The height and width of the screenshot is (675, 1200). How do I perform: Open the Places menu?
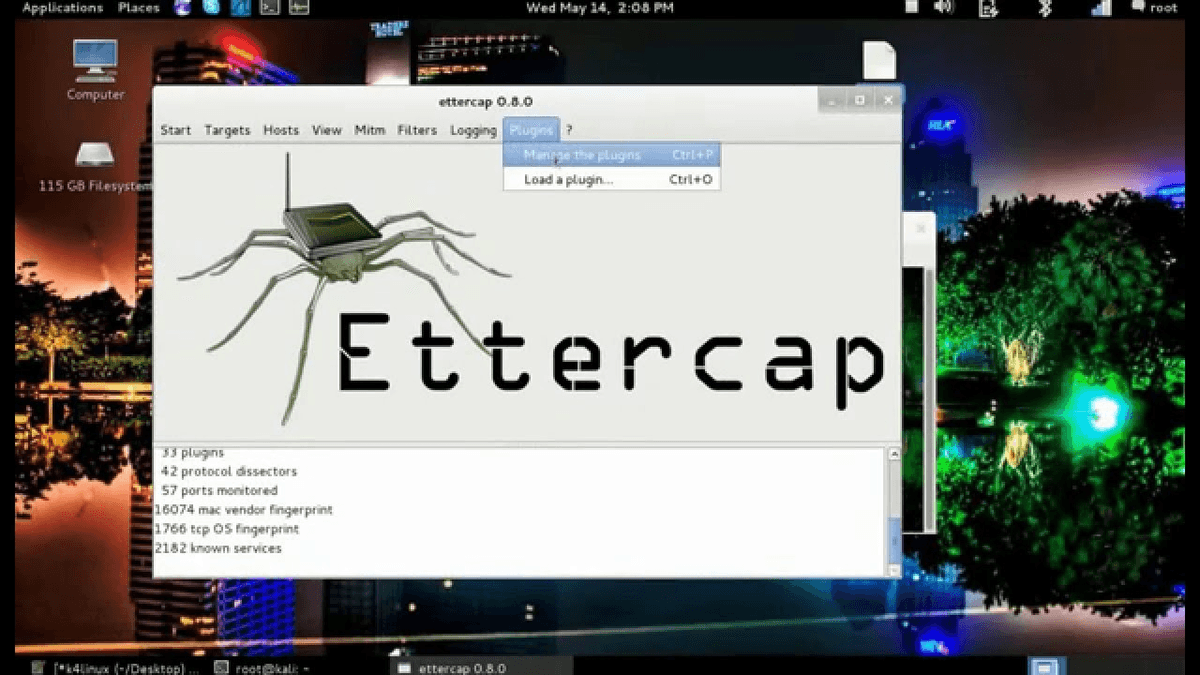(138, 8)
